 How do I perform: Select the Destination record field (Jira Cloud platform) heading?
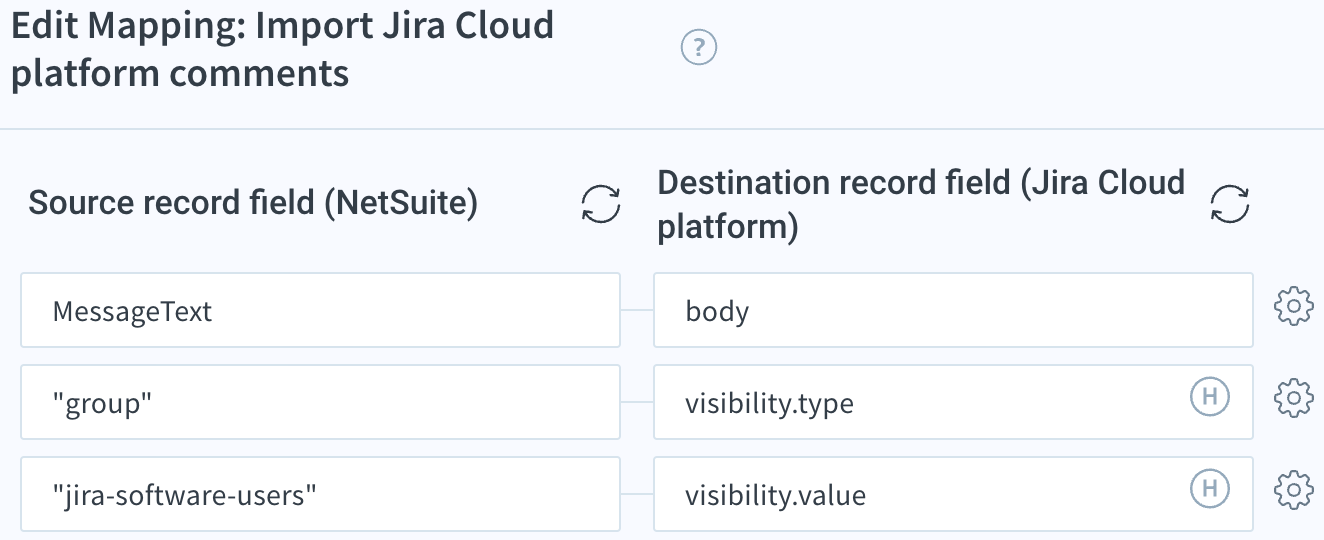click(x=921, y=205)
